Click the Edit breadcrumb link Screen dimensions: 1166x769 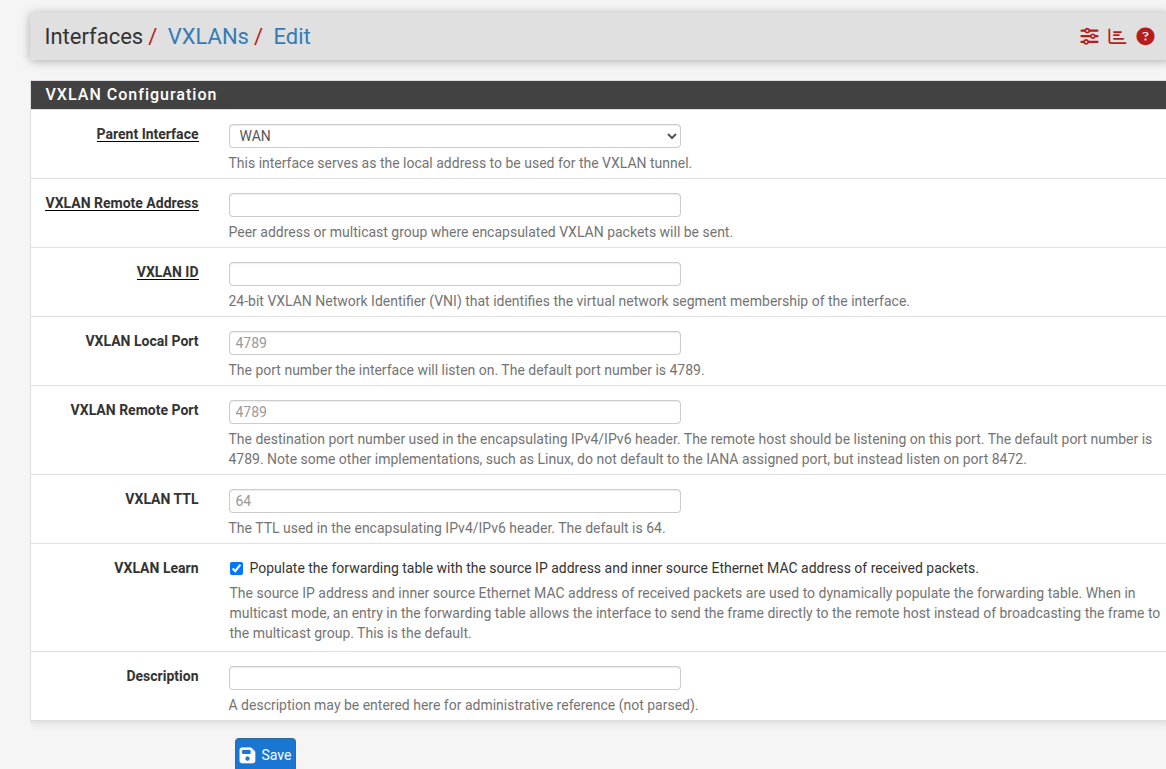click(292, 37)
